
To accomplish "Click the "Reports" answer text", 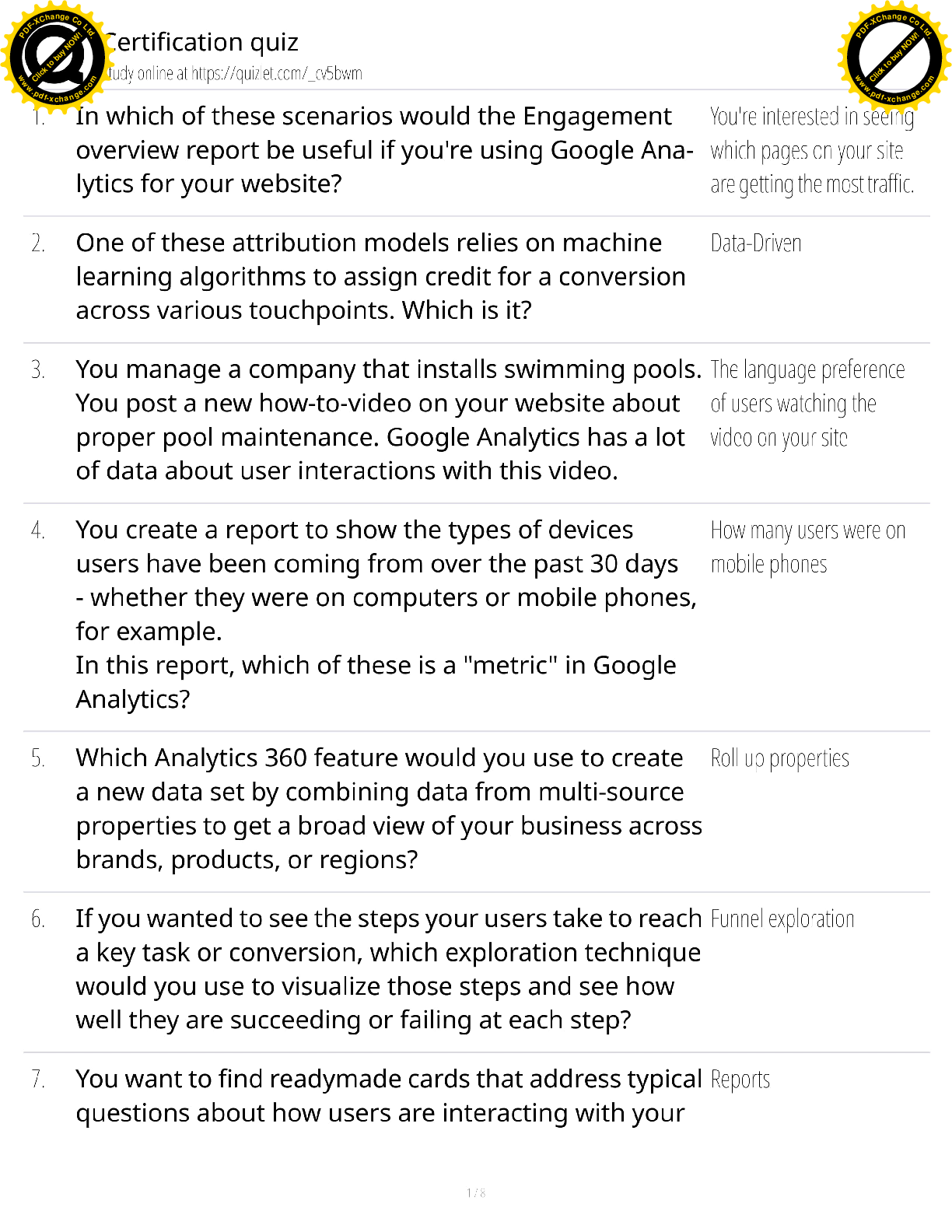I will tap(740, 1080).
